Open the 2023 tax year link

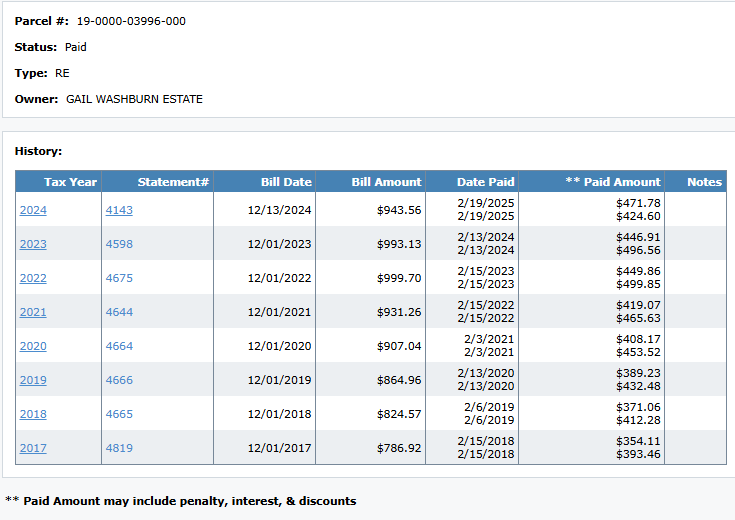pyautogui.click(x=33, y=244)
